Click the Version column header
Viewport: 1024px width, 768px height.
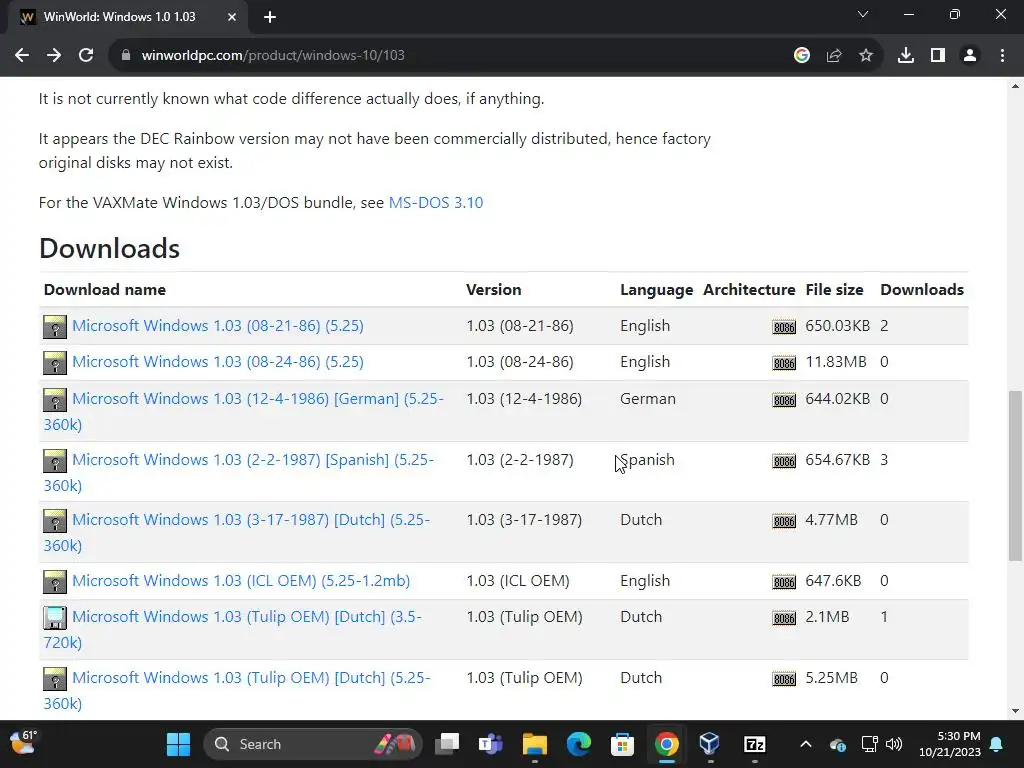click(493, 289)
